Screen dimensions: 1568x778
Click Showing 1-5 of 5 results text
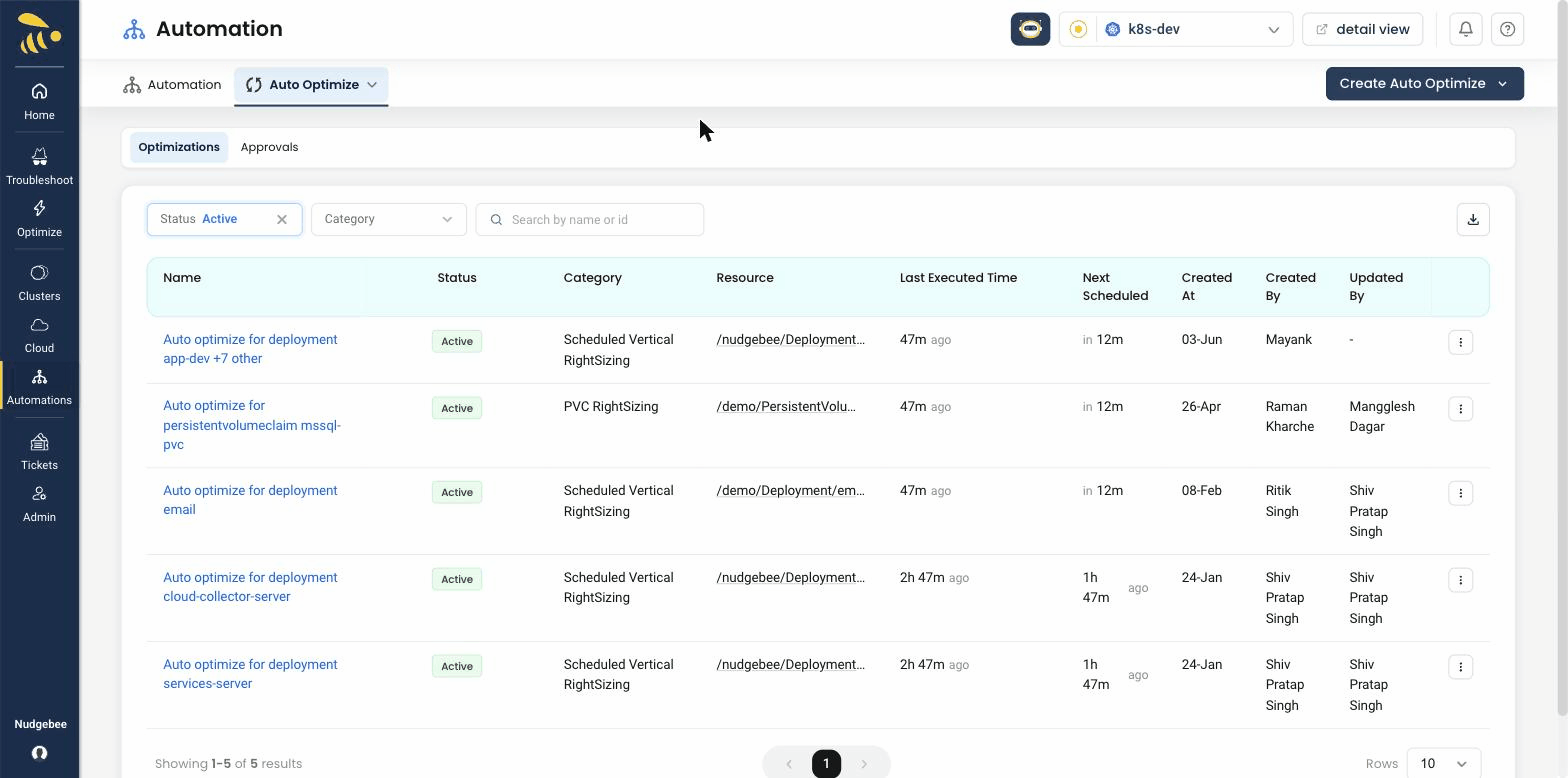(x=228, y=764)
